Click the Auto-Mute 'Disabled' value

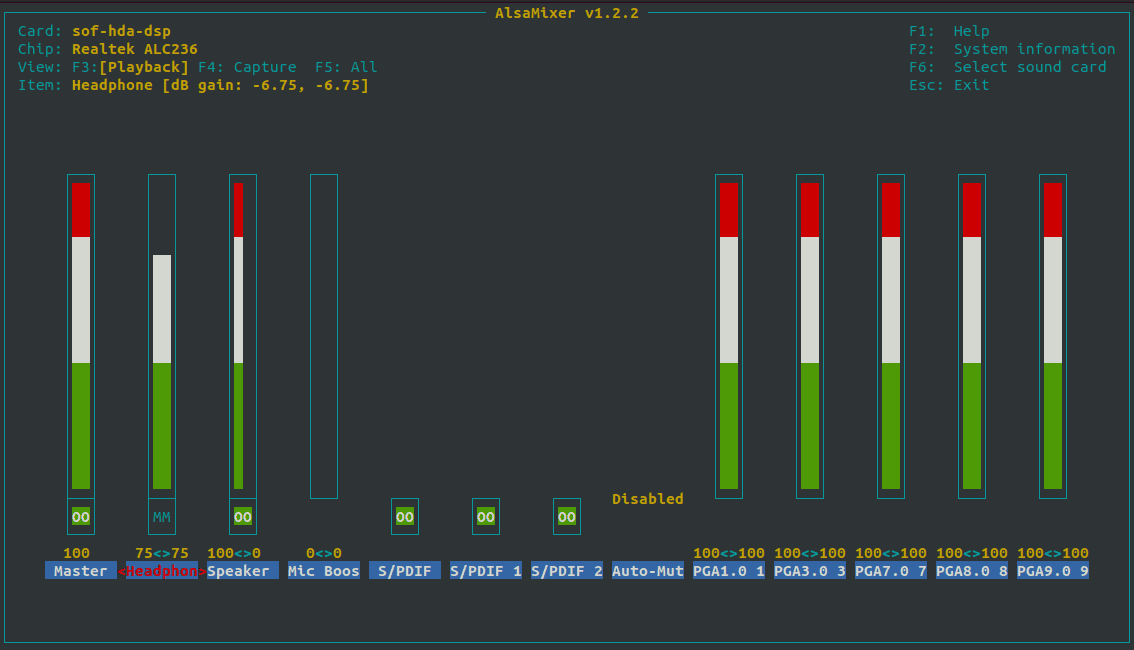click(x=648, y=499)
